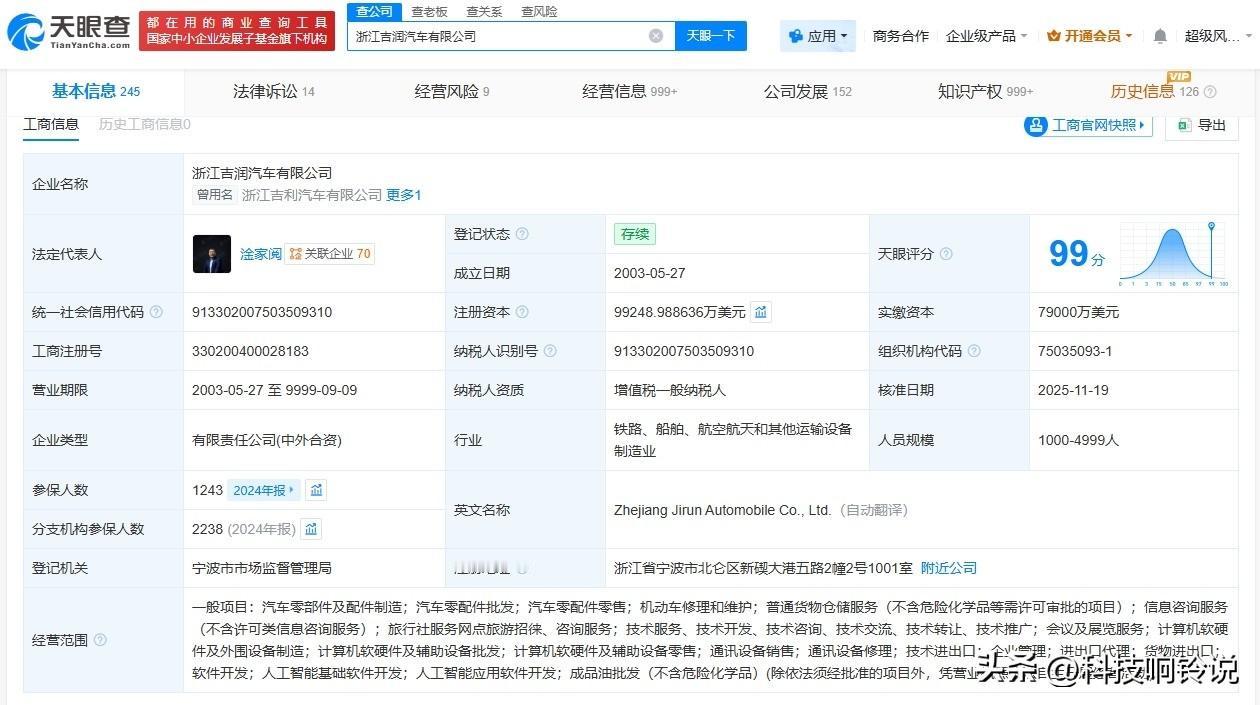Click the TianYanCha logo
The image size is (1260, 705).
click(x=70, y=32)
